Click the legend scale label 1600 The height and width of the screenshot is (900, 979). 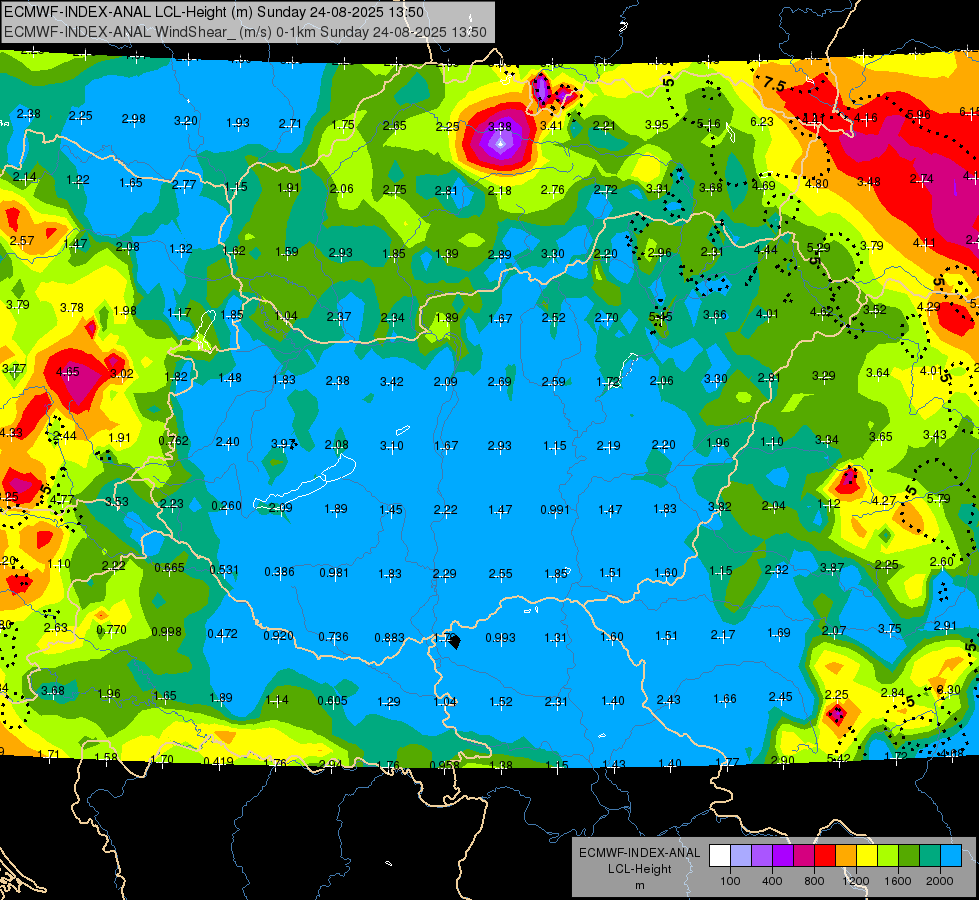click(898, 881)
